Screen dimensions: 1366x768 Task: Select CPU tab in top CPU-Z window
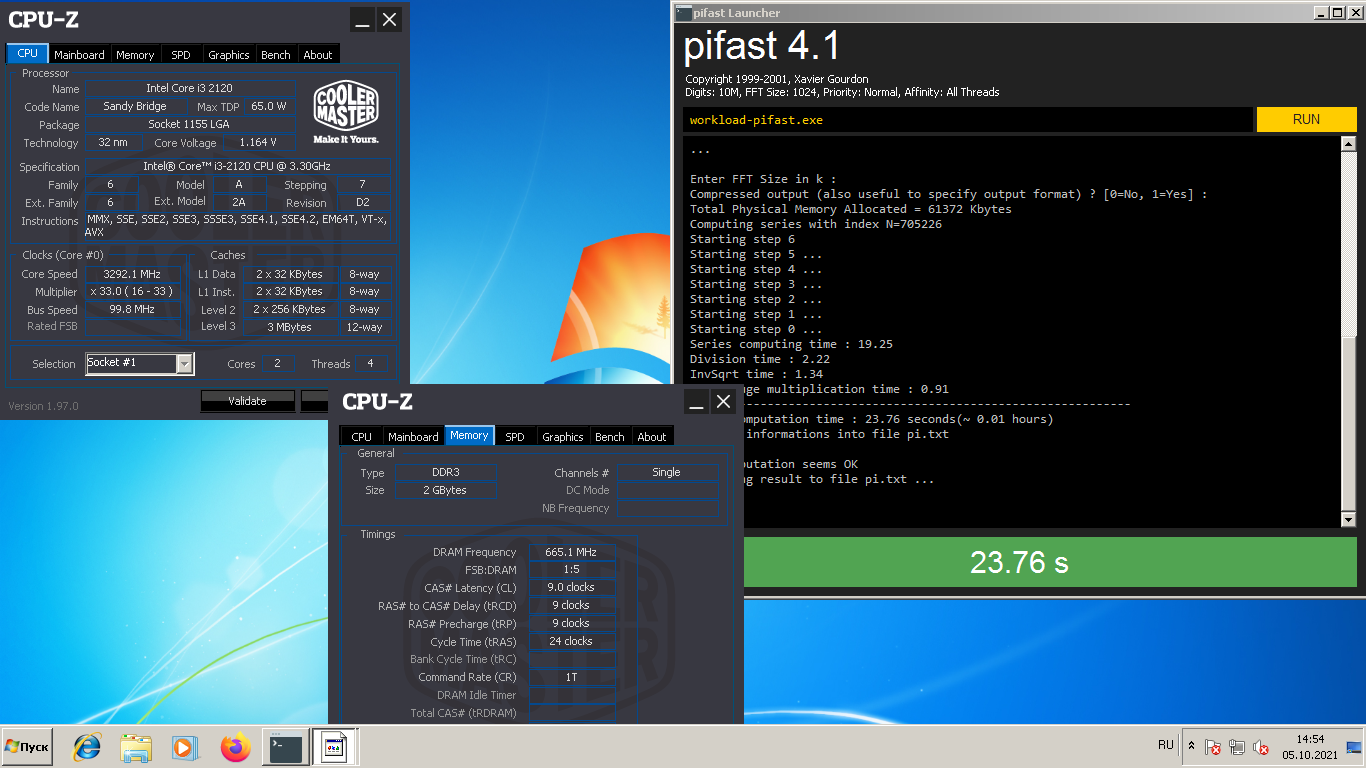(28, 54)
